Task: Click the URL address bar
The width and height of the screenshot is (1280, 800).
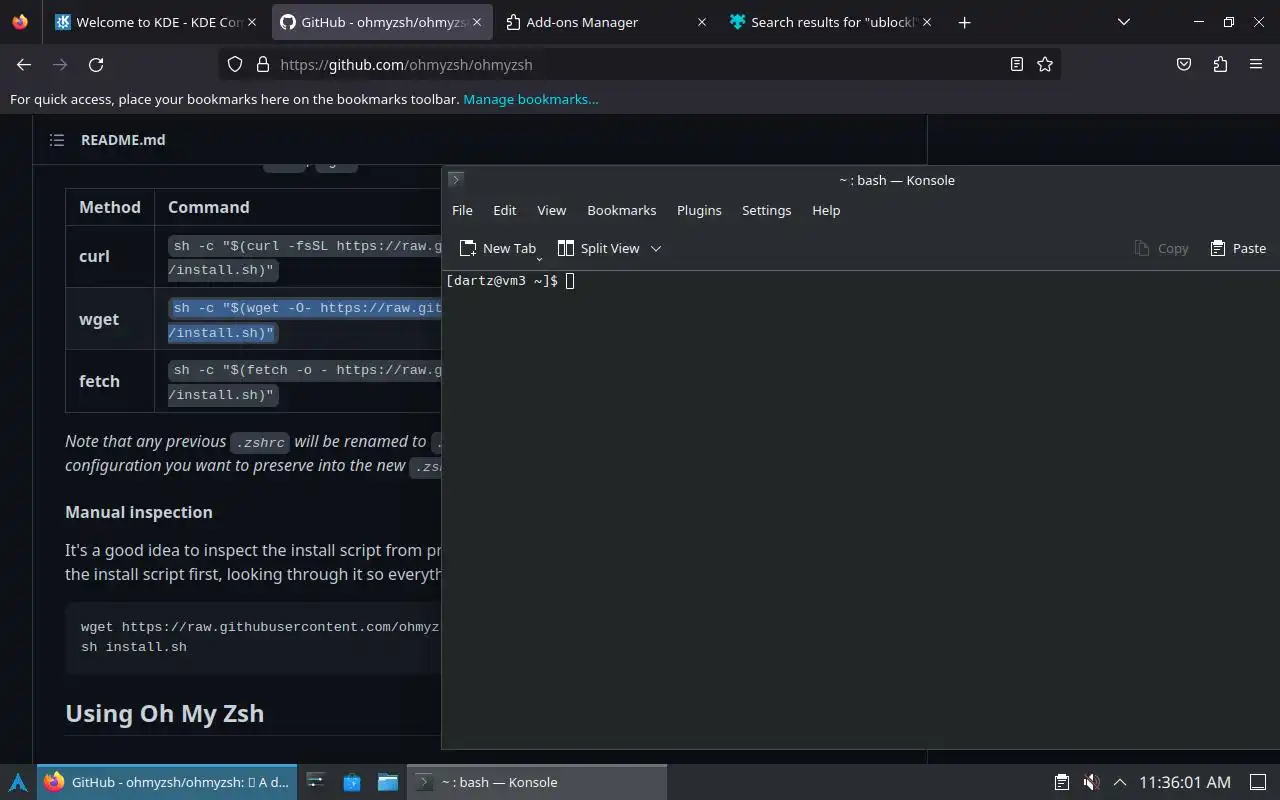Action: click(640, 64)
